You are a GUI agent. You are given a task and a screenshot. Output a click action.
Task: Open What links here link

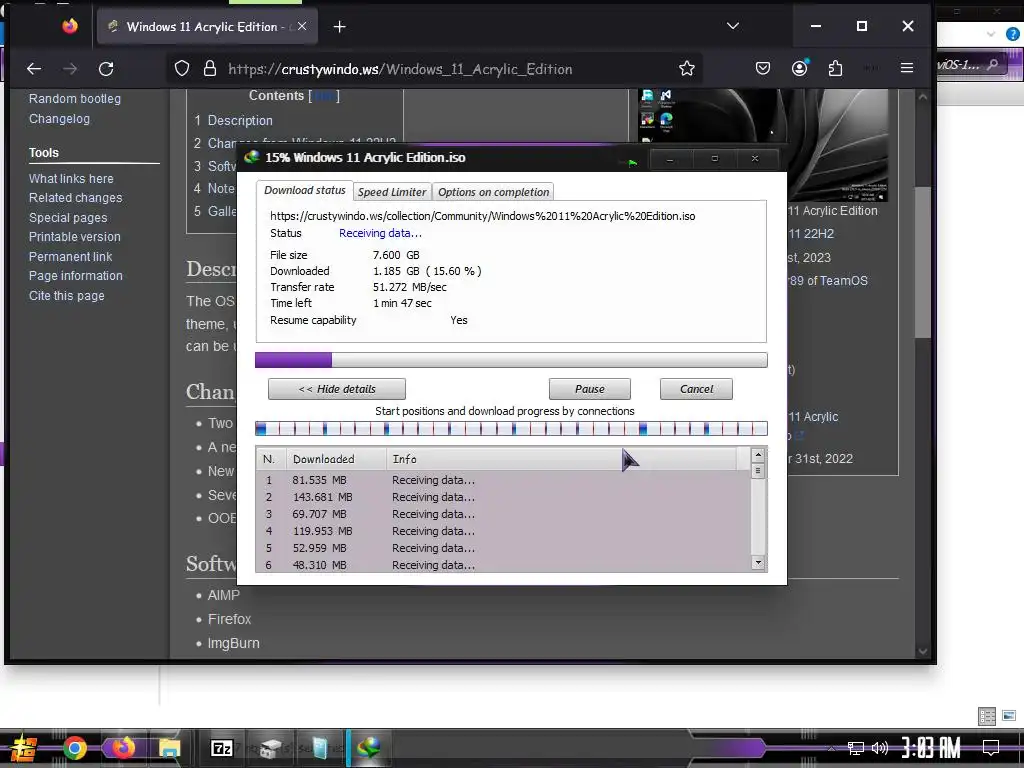click(x=71, y=178)
